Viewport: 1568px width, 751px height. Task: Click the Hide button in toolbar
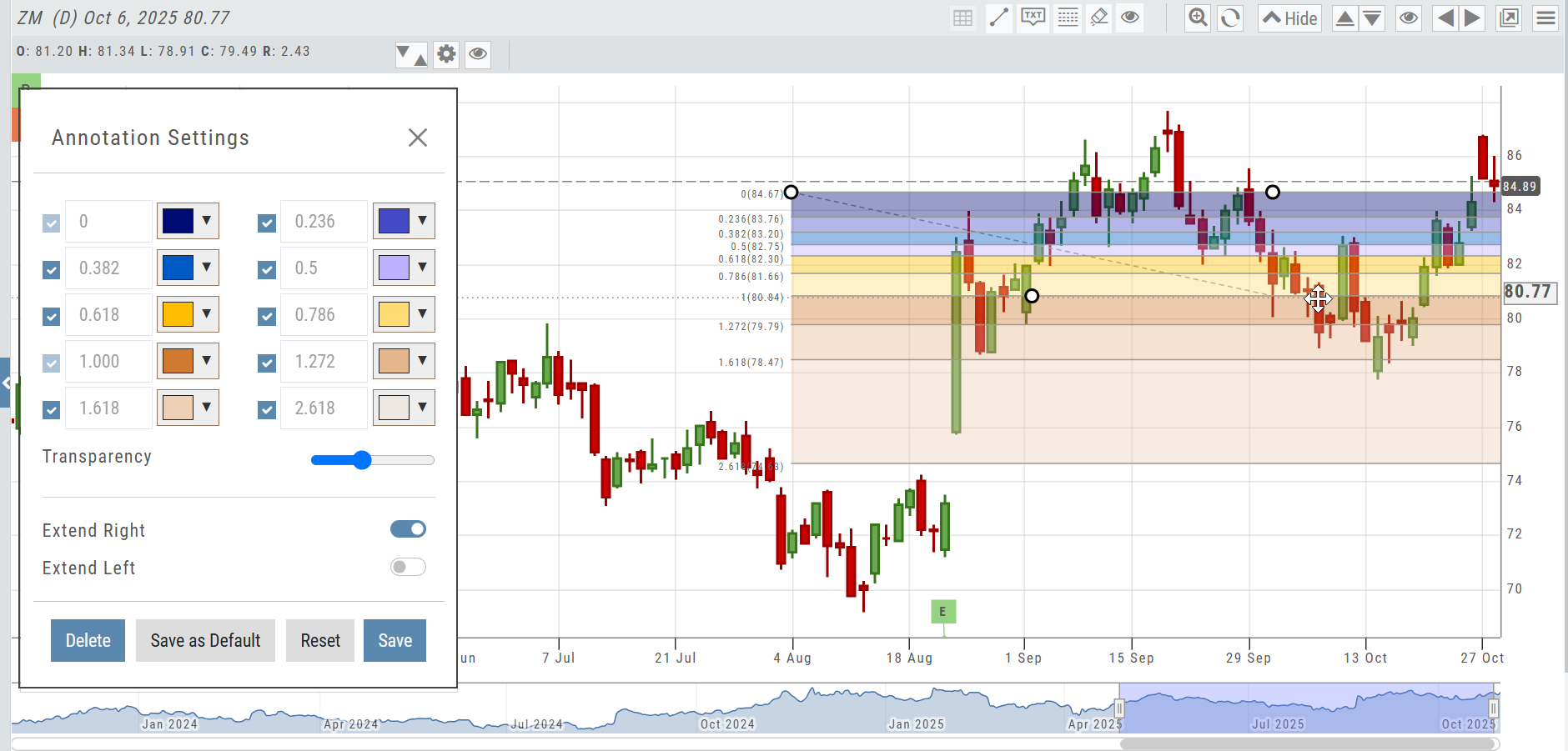(x=1289, y=18)
